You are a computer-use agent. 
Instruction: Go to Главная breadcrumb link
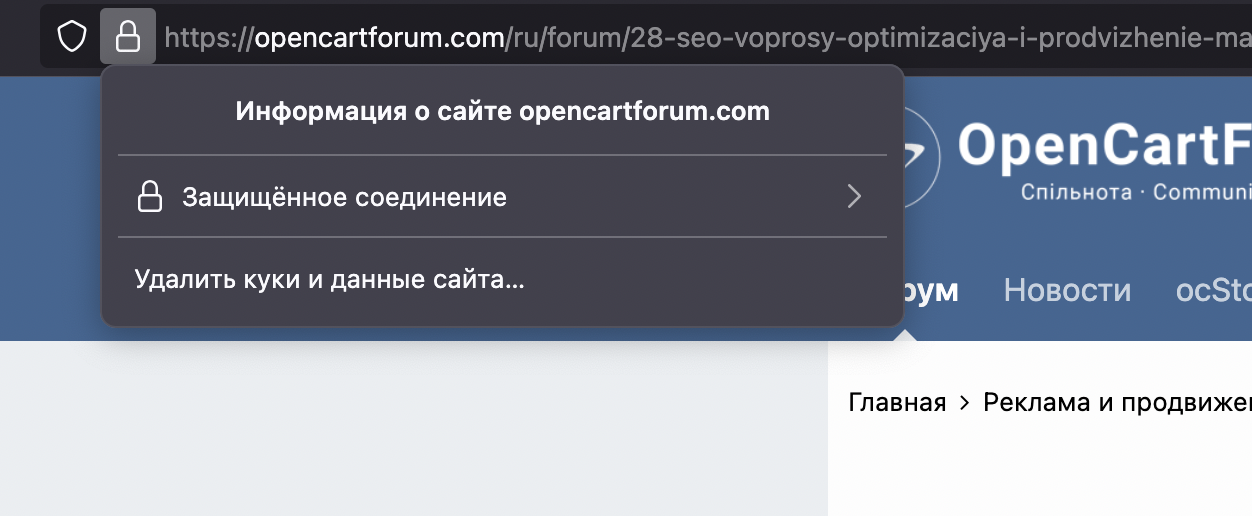pos(897,403)
